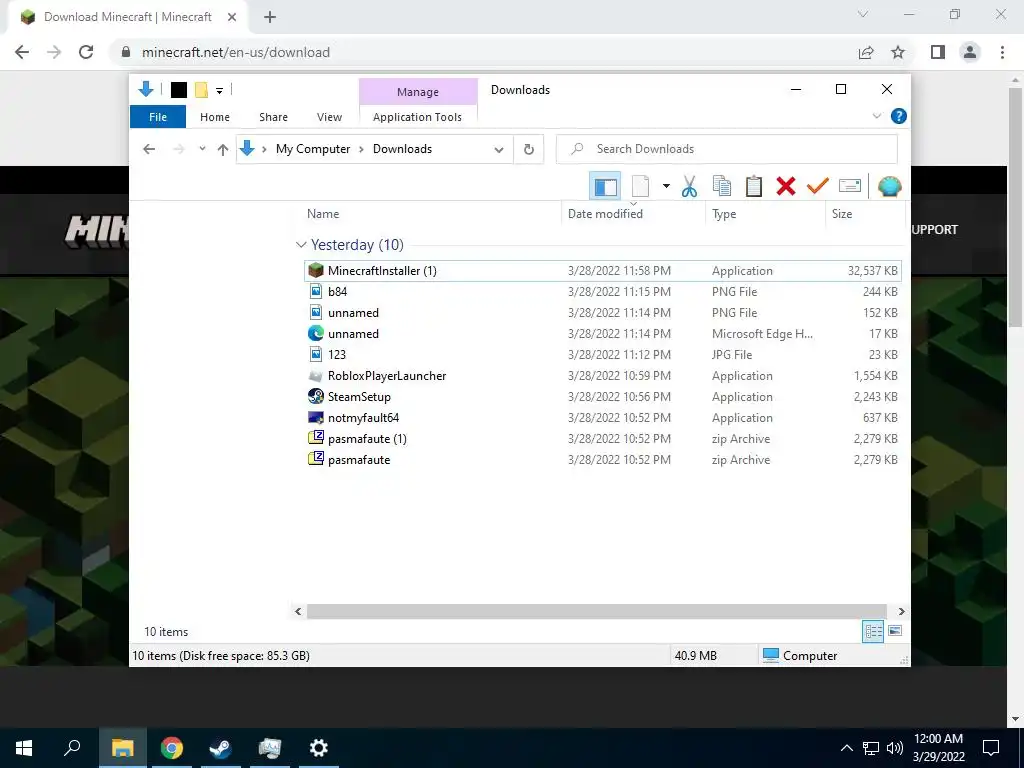
Task: Select MinecraftInstaller (1) file
Action: pos(603,271)
